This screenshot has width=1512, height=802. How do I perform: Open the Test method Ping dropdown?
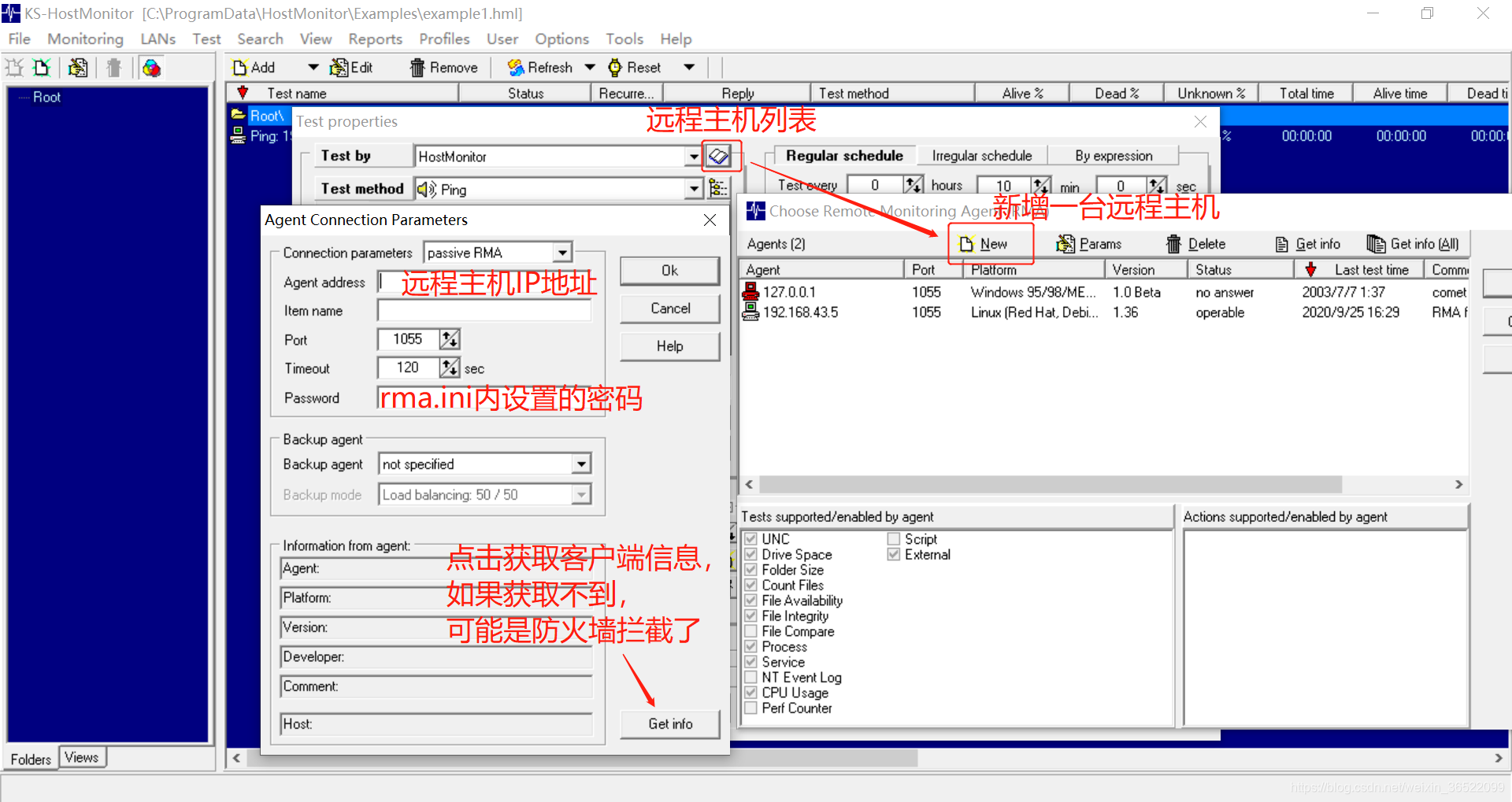(693, 188)
